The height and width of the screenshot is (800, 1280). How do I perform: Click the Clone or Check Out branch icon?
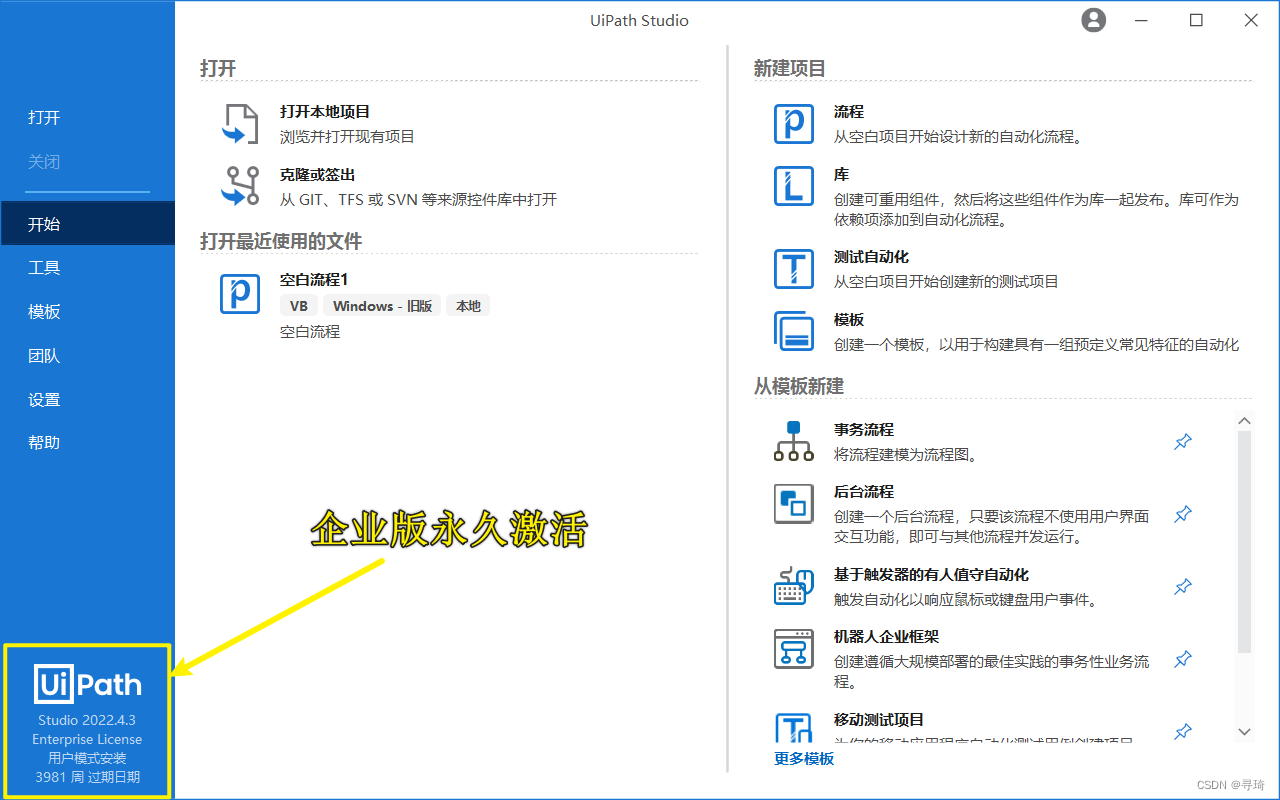point(240,186)
